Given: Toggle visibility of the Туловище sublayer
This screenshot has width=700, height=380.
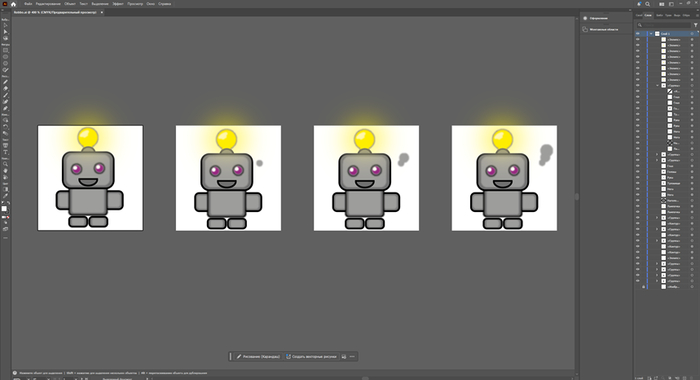Looking at the screenshot, I should 638,183.
